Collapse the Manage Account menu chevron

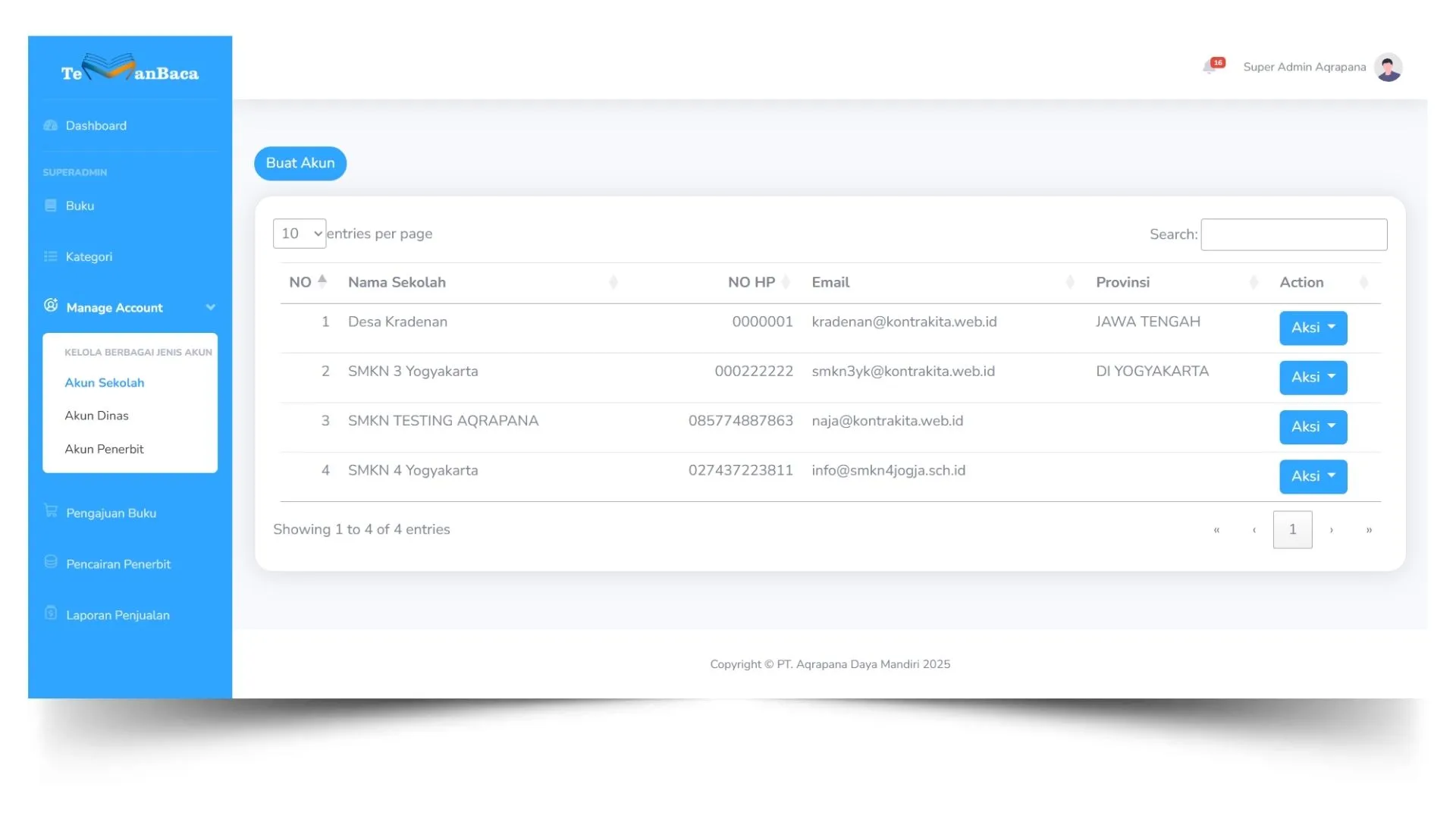[x=210, y=307]
